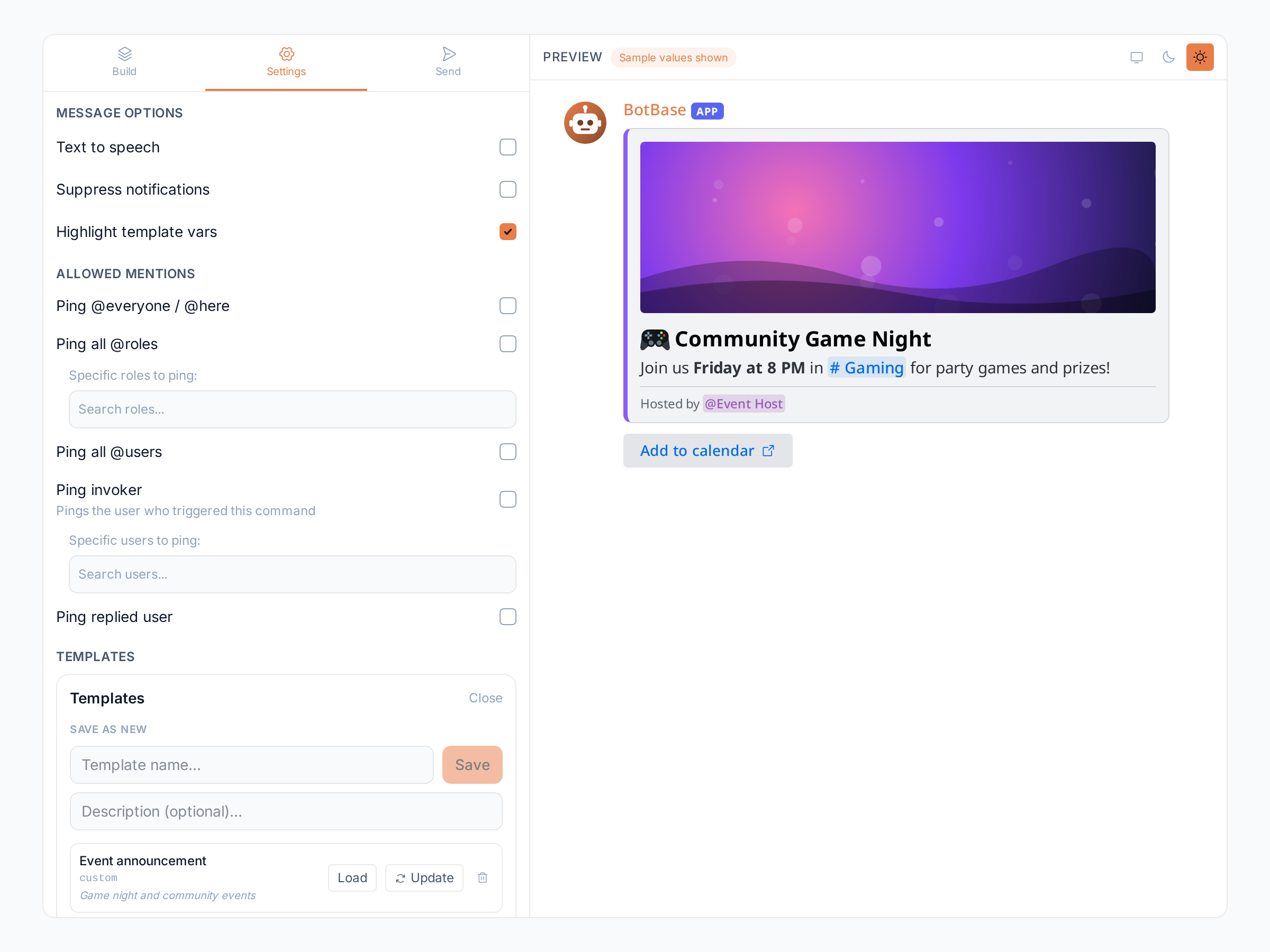This screenshot has width=1270, height=952.
Task: Enable Ping invoker checkbox
Action: [507, 499]
